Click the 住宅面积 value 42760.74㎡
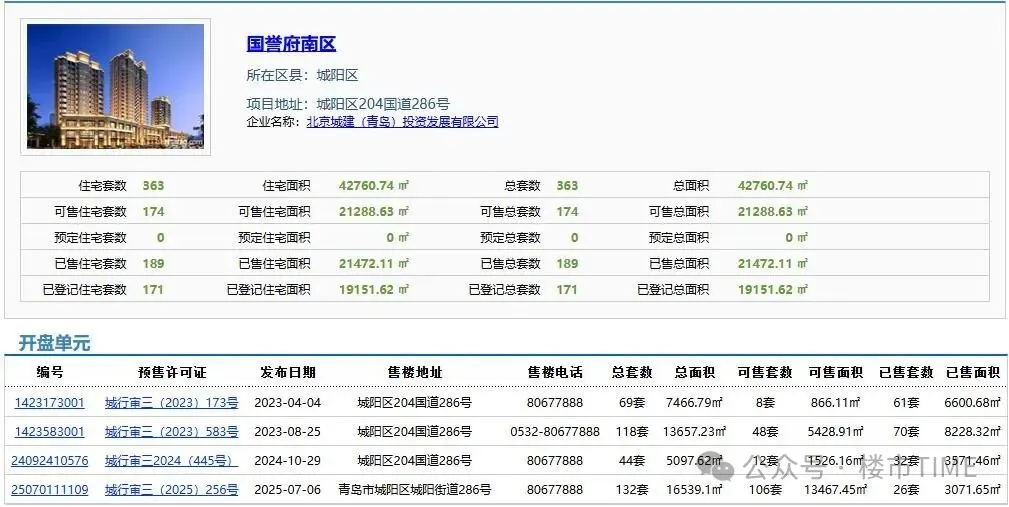The height and width of the screenshot is (507, 1009). point(374,186)
